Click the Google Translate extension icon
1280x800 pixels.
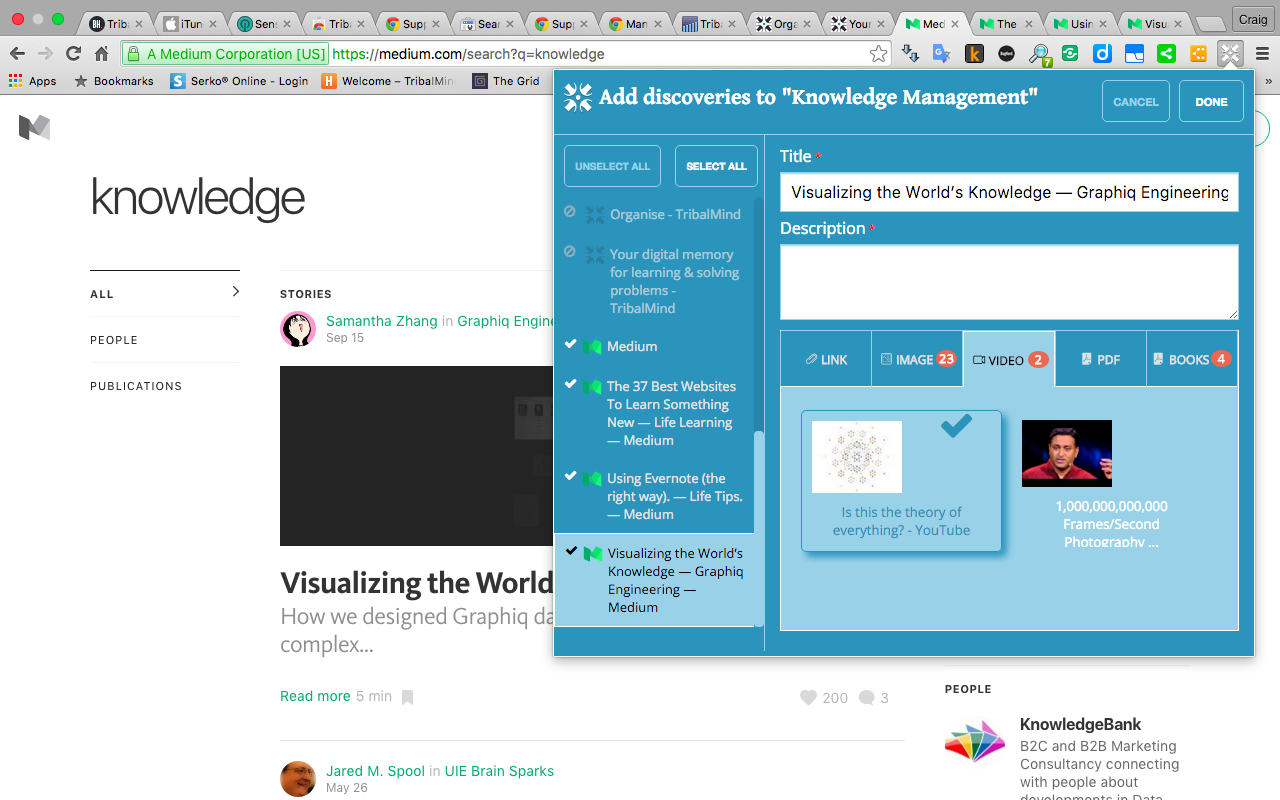click(x=942, y=54)
